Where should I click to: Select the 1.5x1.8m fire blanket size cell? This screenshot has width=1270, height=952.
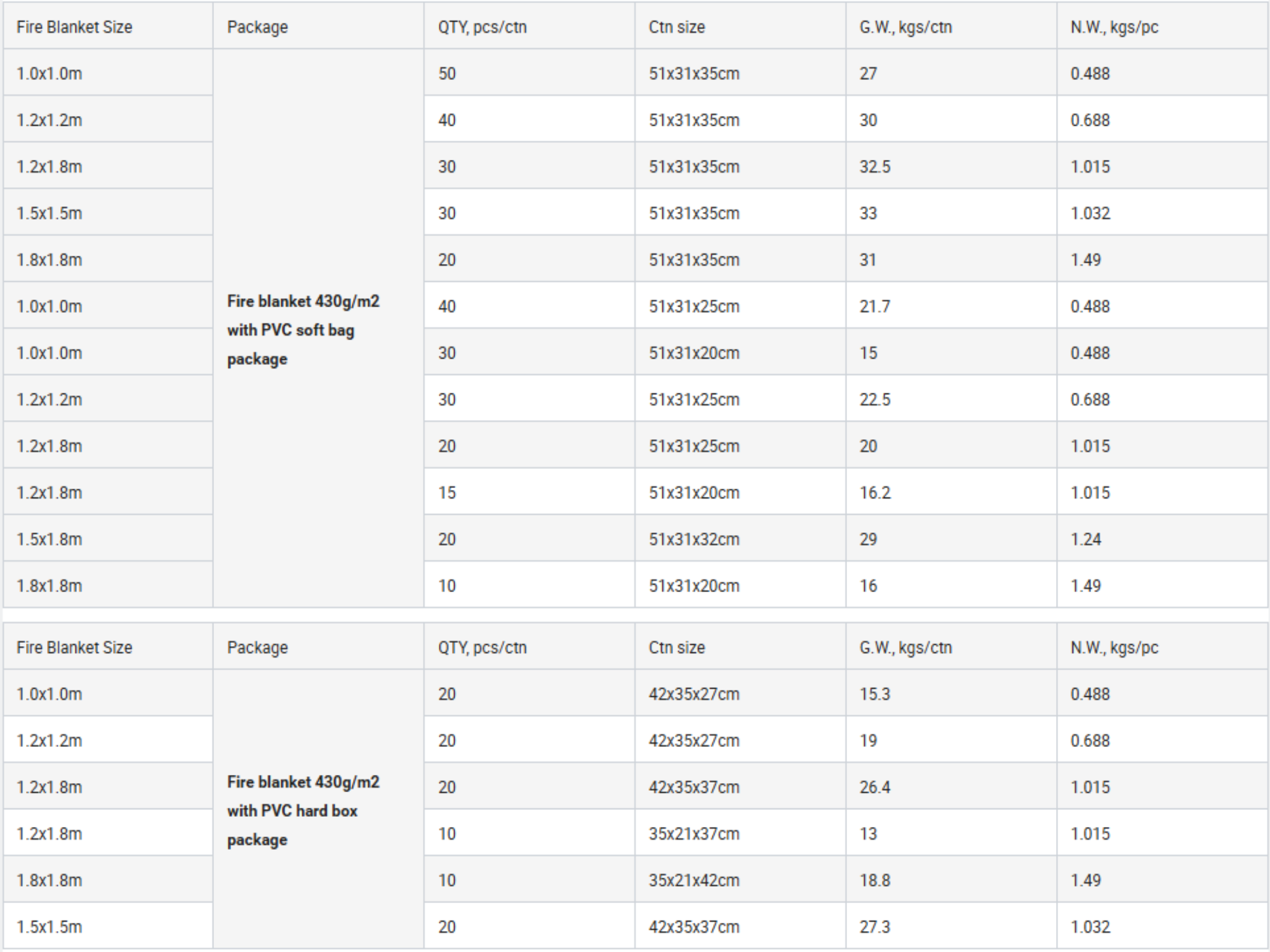[50, 539]
